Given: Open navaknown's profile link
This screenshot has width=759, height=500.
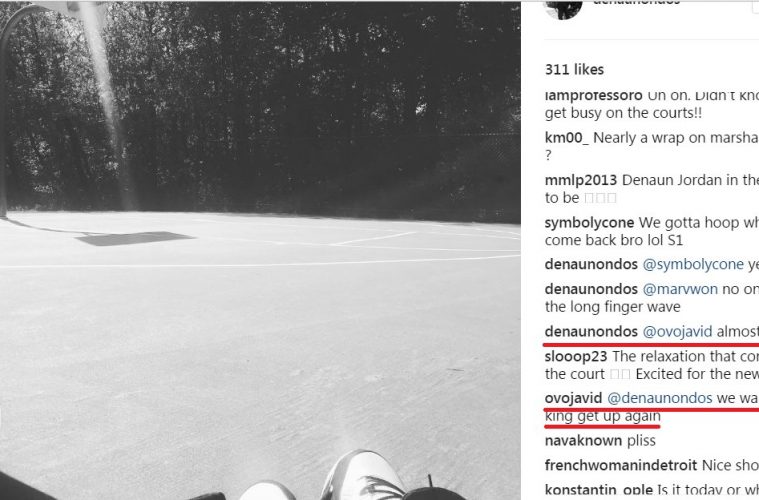Looking at the screenshot, I should [583, 440].
